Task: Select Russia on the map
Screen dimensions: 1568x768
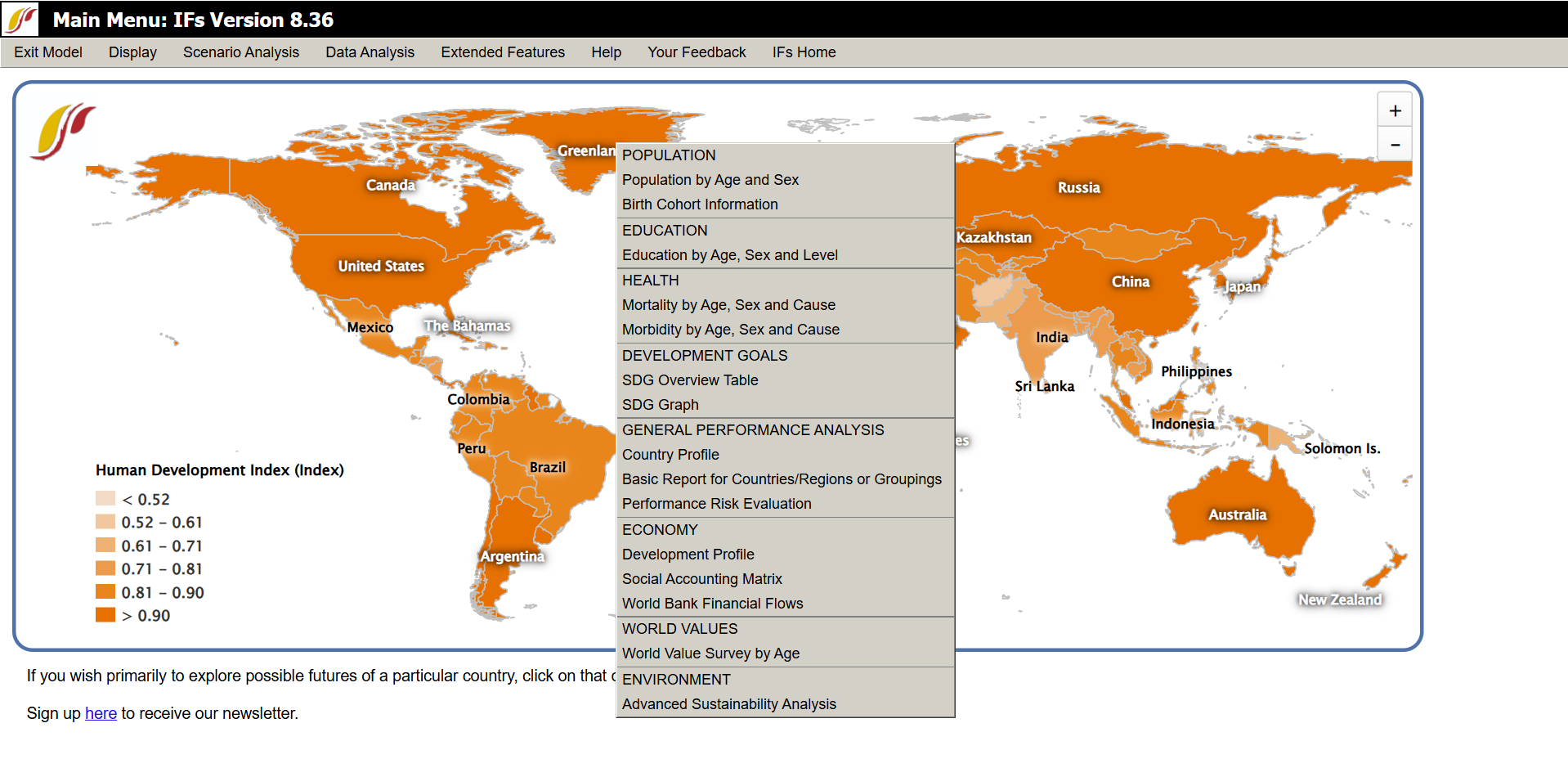Action: tap(1078, 187)
